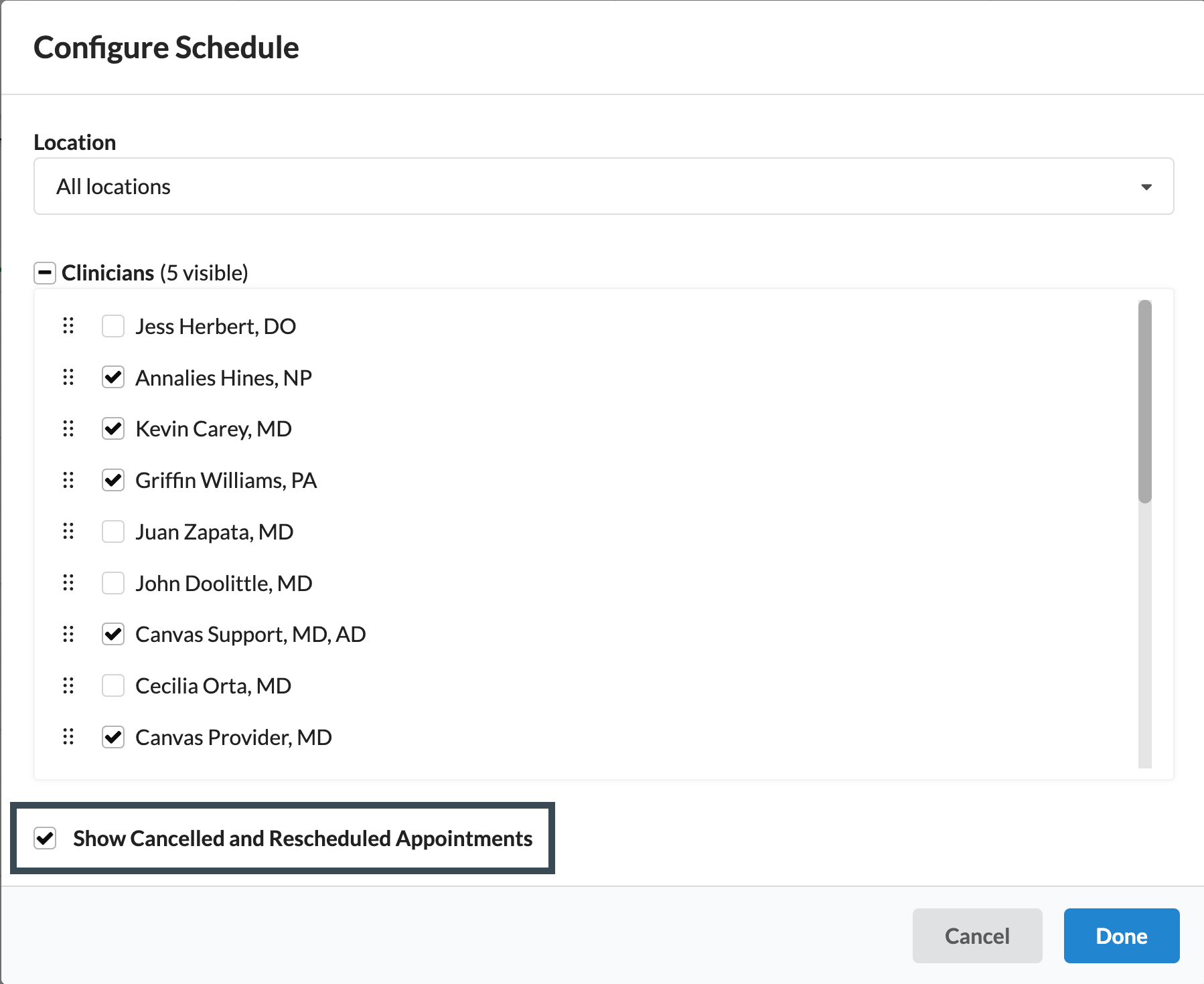This screenshot has height=984, width=1204.
Task: Click the grip icon for Cecilia Orta, MD
Action: pos(68,685)
